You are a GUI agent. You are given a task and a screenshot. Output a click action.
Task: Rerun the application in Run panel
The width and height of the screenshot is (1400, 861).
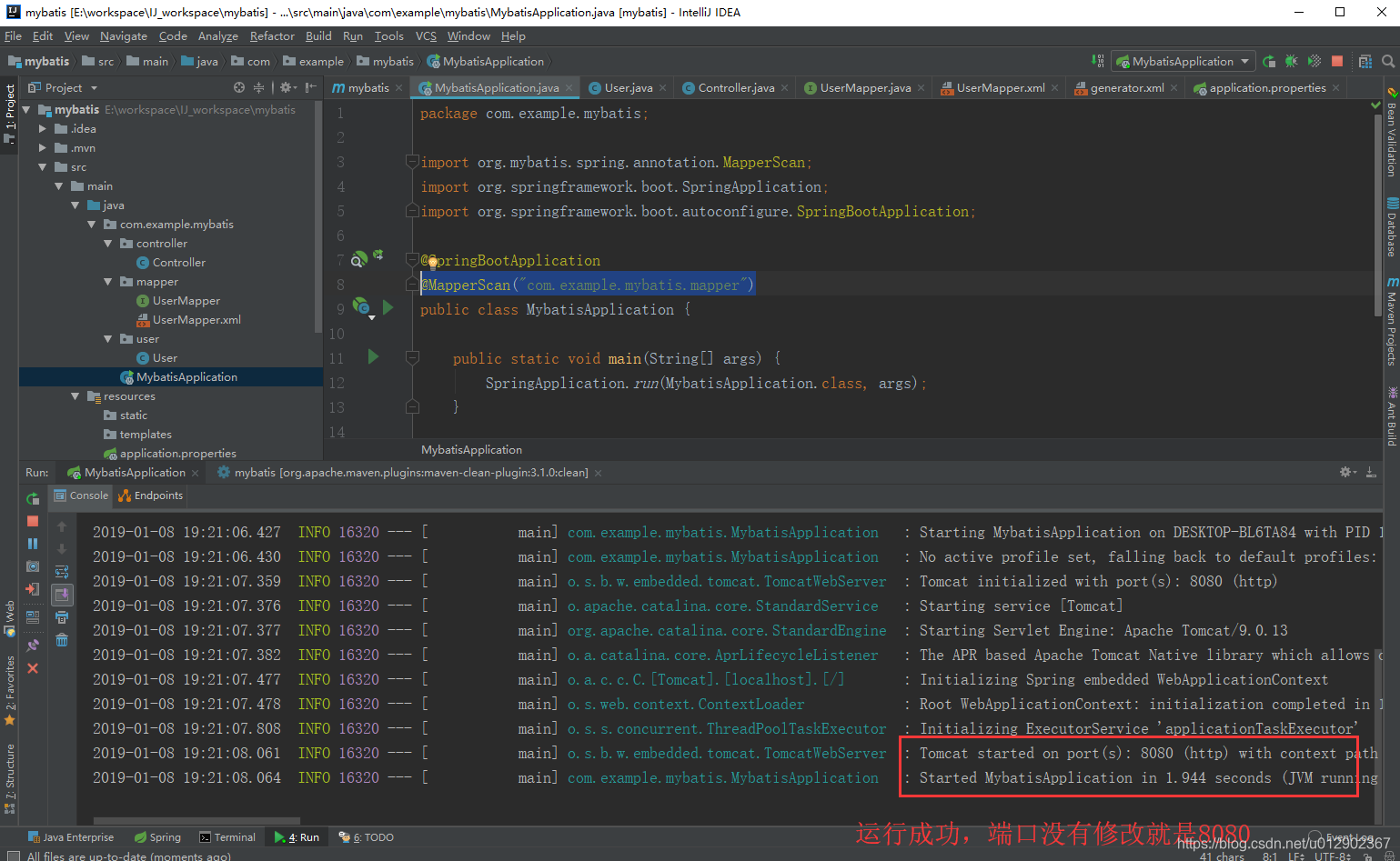[x=33, y=498]
